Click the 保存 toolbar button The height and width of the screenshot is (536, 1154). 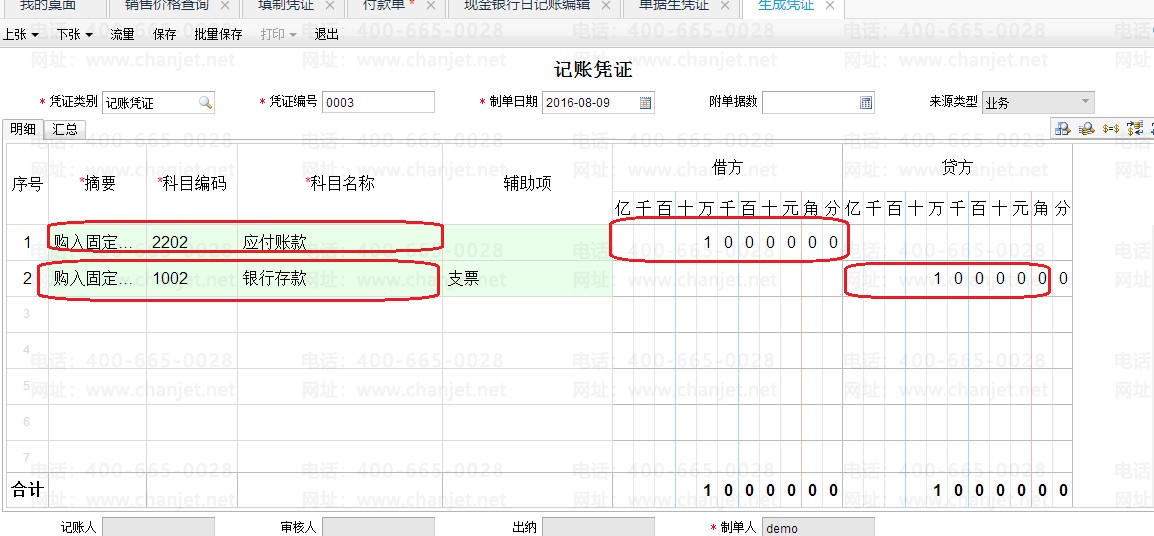pyautogui.click(x=165, y=35)
